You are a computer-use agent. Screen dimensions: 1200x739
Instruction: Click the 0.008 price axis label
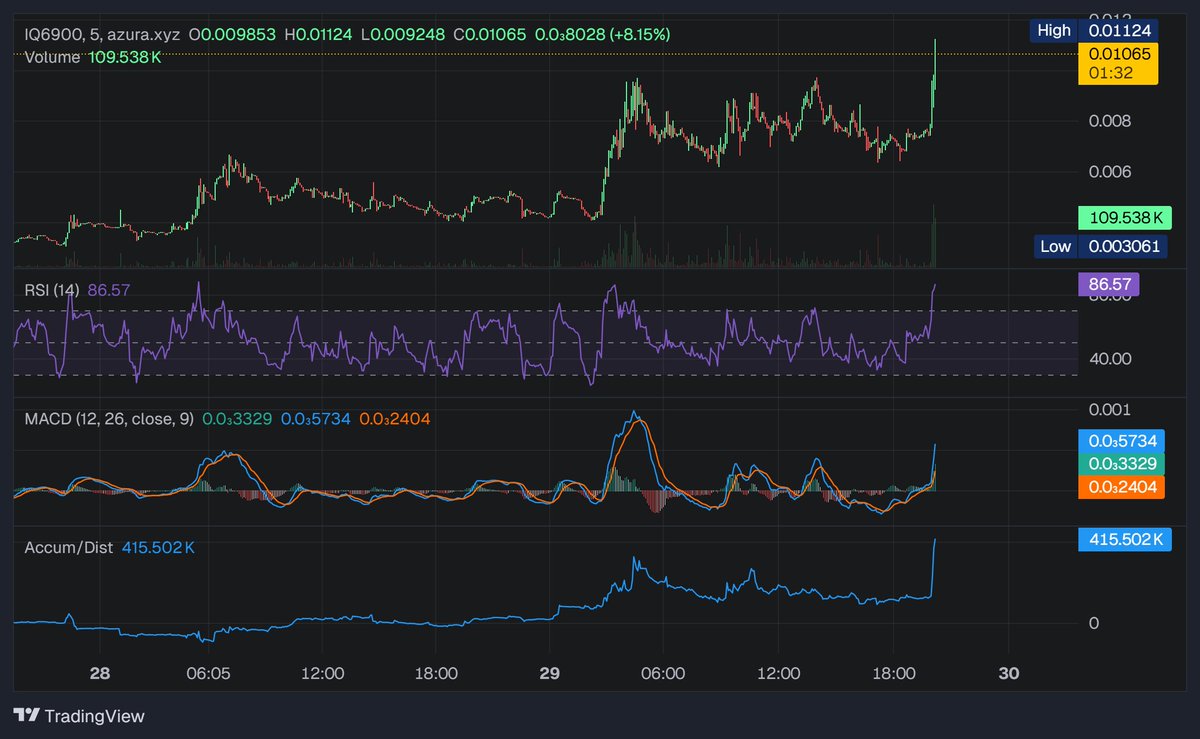1109,121
